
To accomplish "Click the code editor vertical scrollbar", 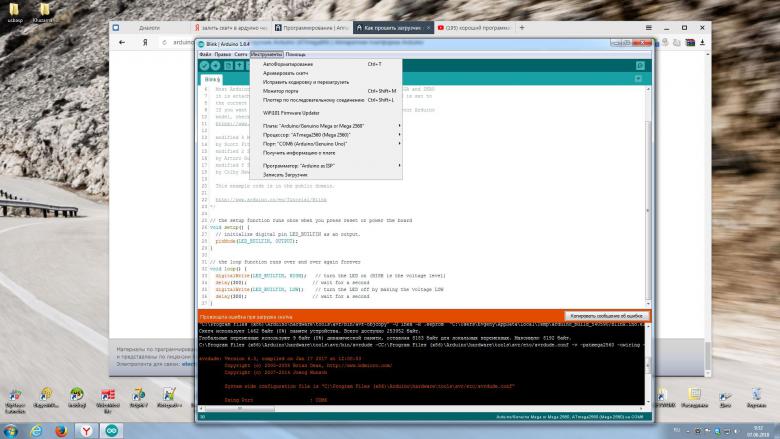I will pyautogui.click(x=648, y=196).
